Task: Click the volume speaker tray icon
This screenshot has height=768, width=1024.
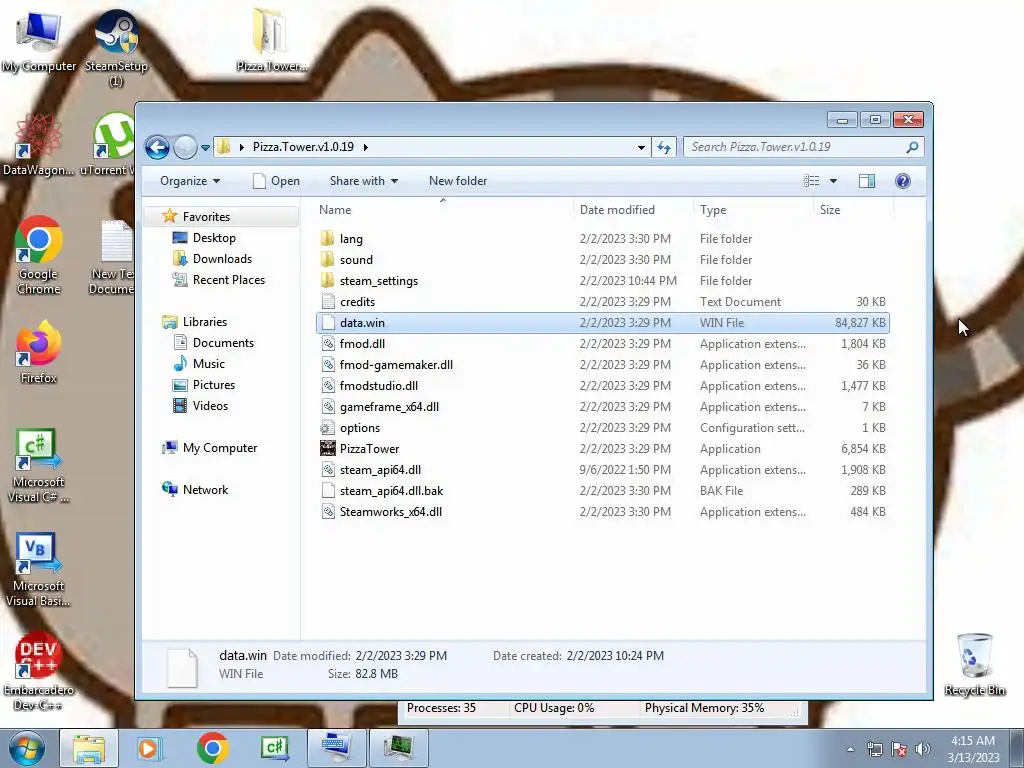Action: [922, 749]
